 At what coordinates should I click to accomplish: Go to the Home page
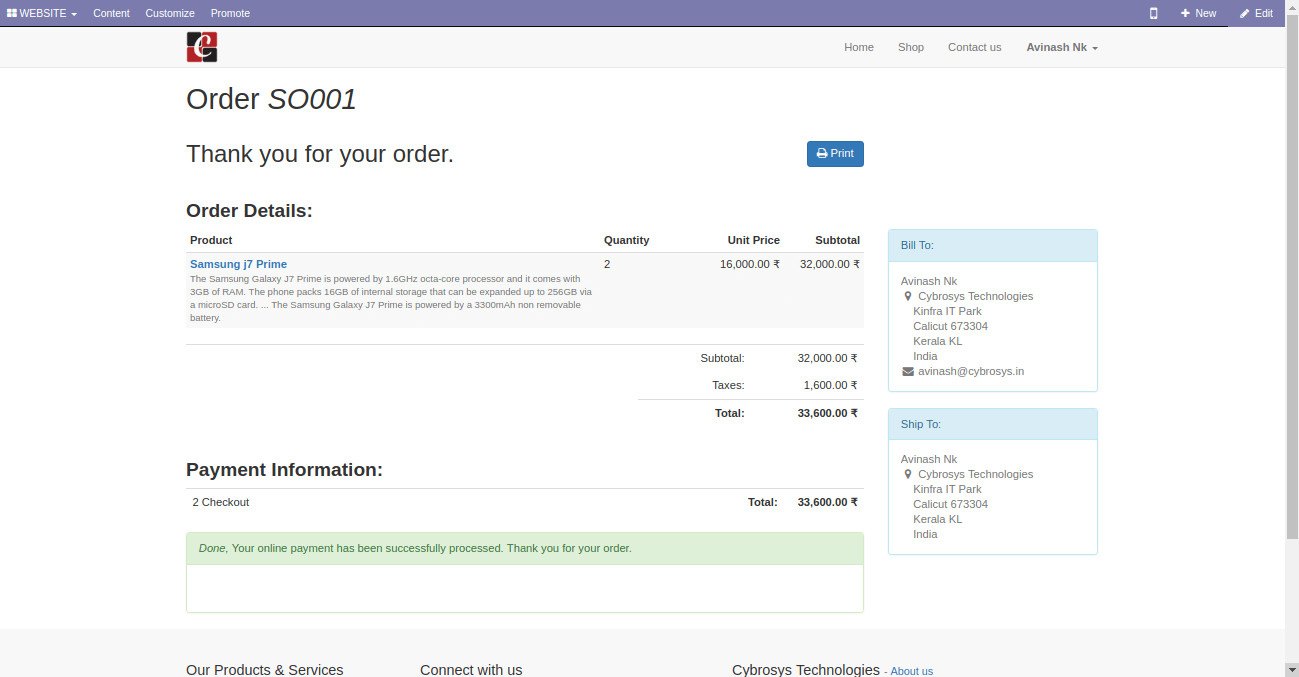pos(859,47)
